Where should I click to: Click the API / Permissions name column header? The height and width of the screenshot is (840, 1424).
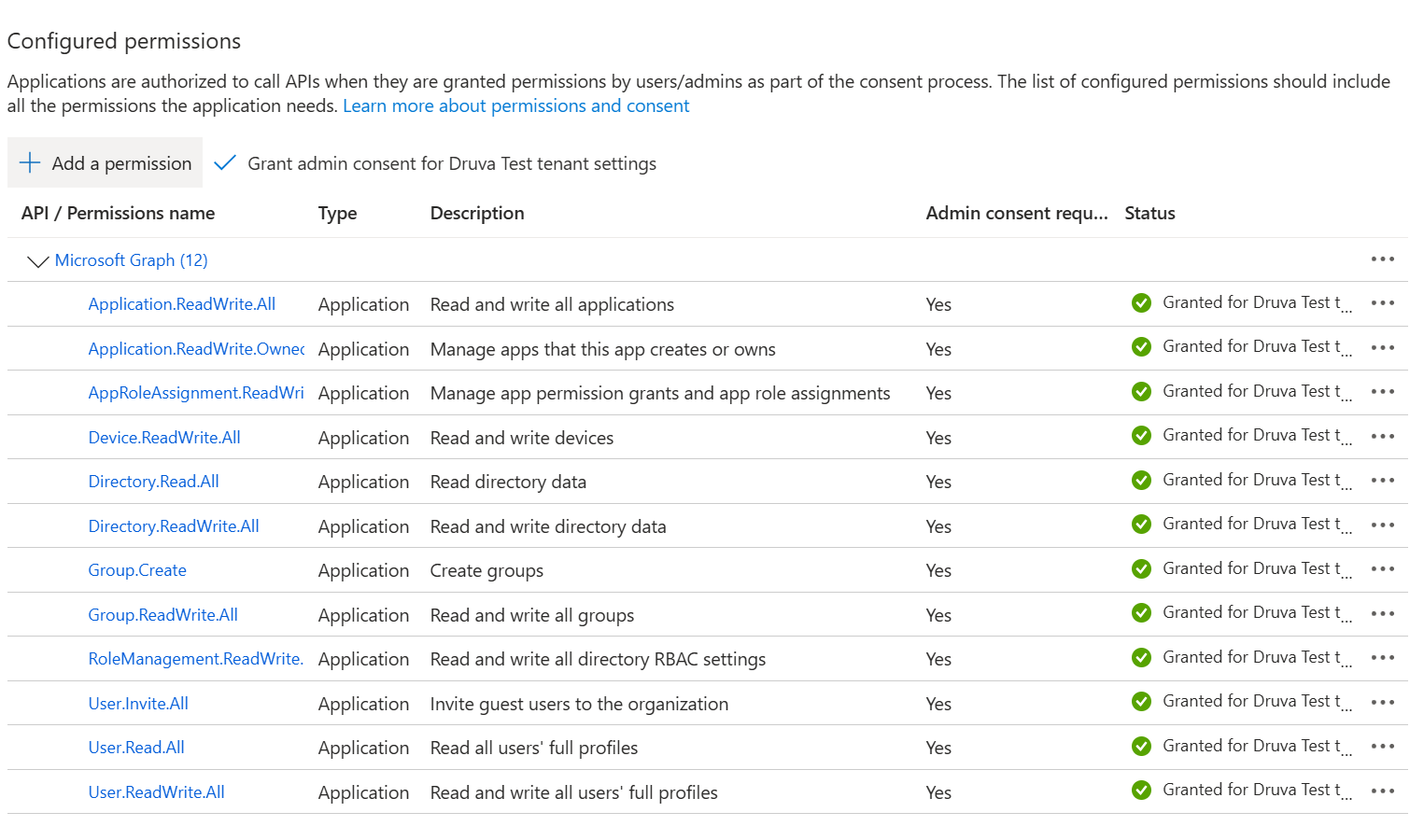tap(118, 213)
